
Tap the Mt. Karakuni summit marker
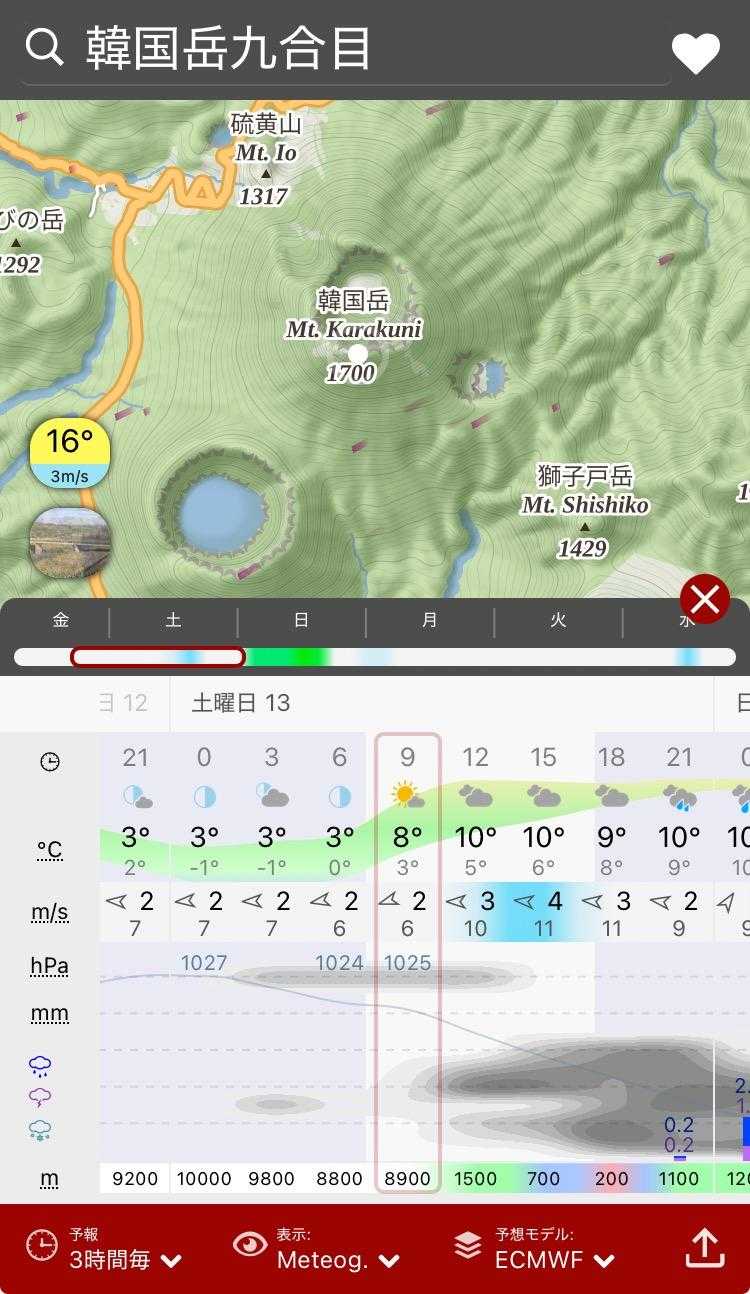(x=358, y=353)
